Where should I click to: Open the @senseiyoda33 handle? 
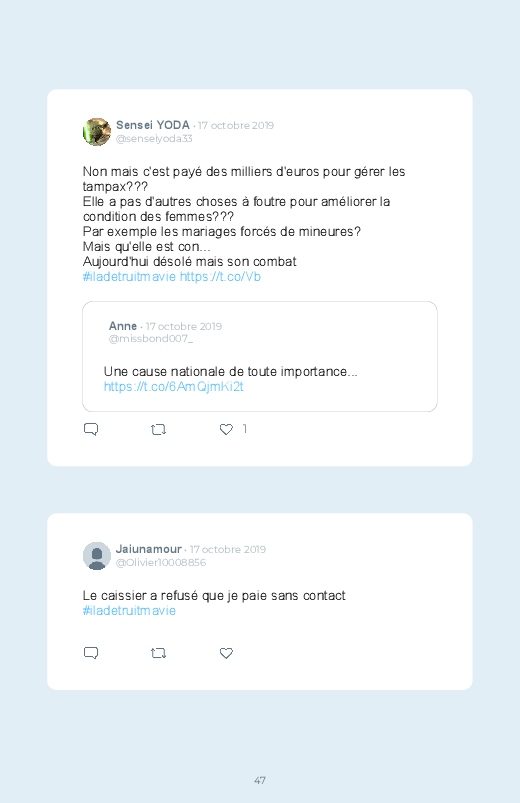(154, 139)
